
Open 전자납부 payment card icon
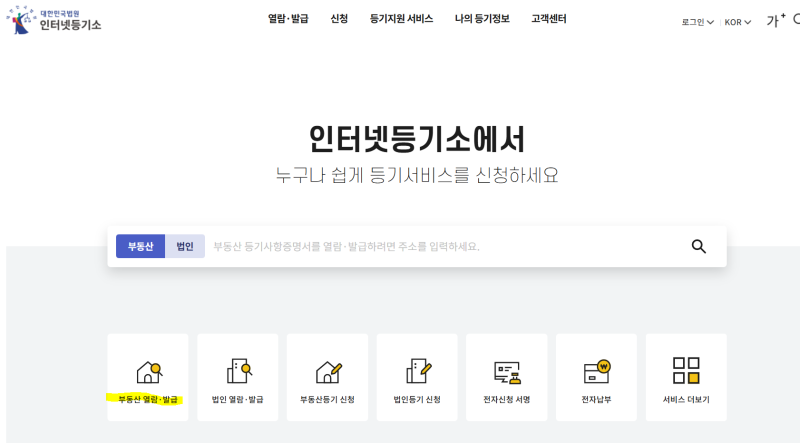pos(597,371)
